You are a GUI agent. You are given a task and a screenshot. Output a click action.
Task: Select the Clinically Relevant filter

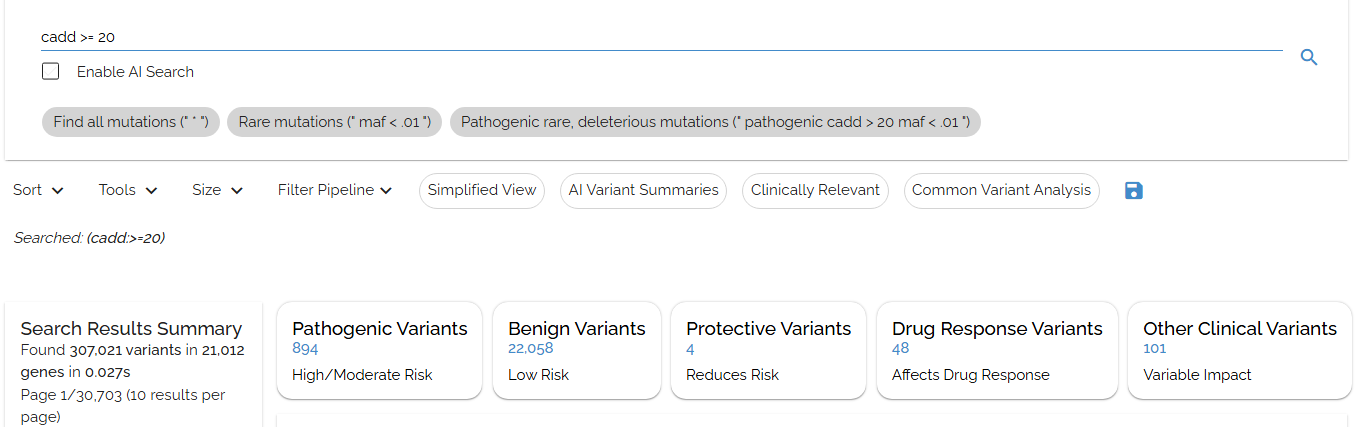(x=815, y=190)
